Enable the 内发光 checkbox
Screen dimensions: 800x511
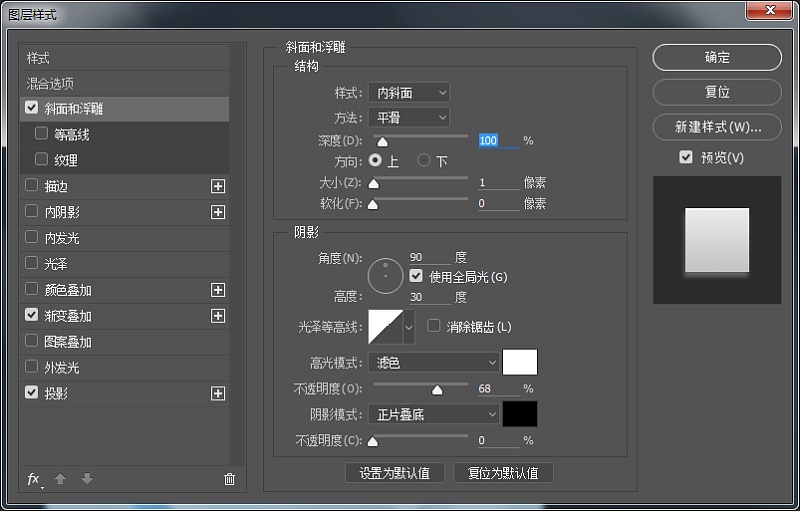[x=32, y=237]
